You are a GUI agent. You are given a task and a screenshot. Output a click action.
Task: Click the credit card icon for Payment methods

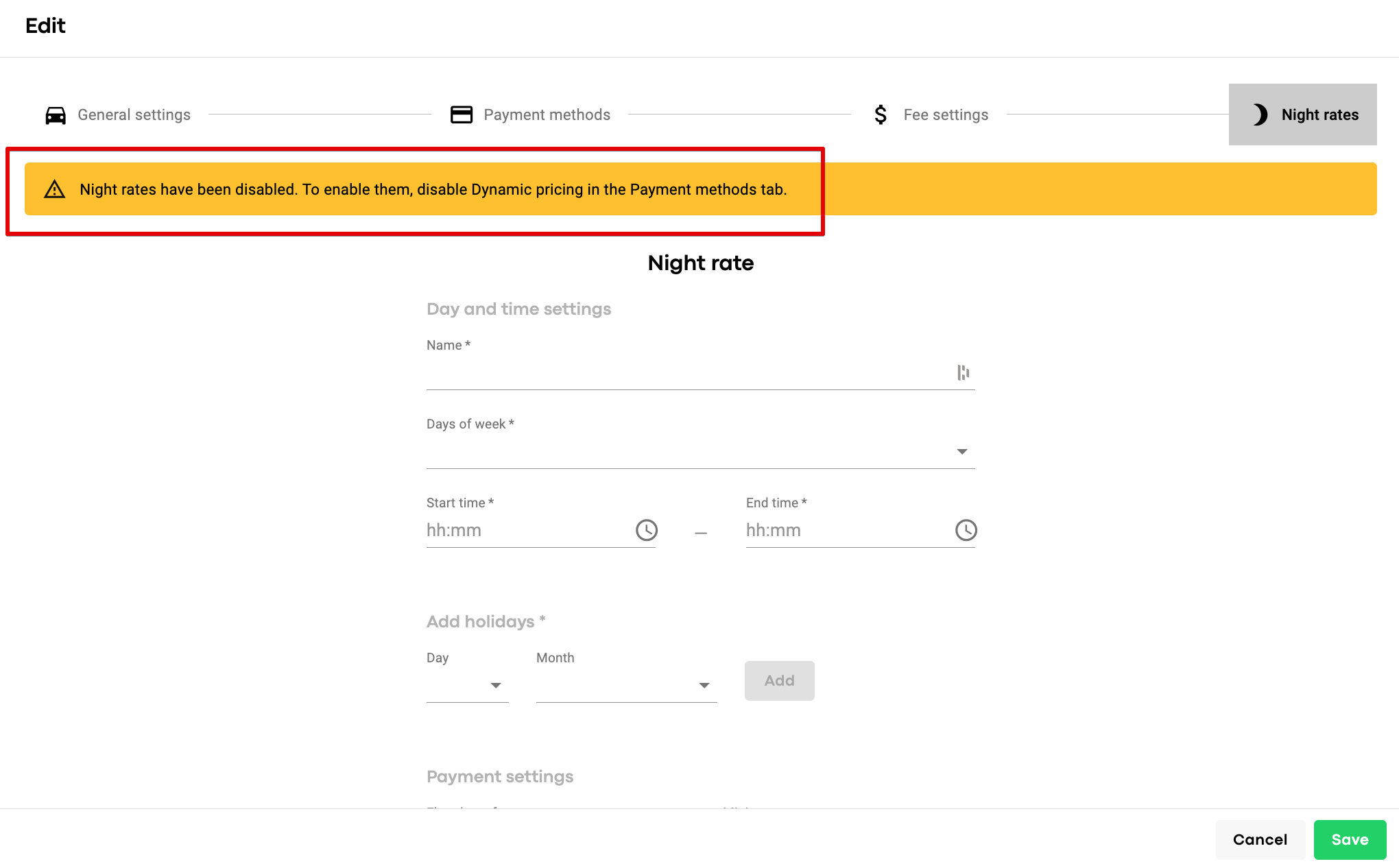(x=462, y=114)
